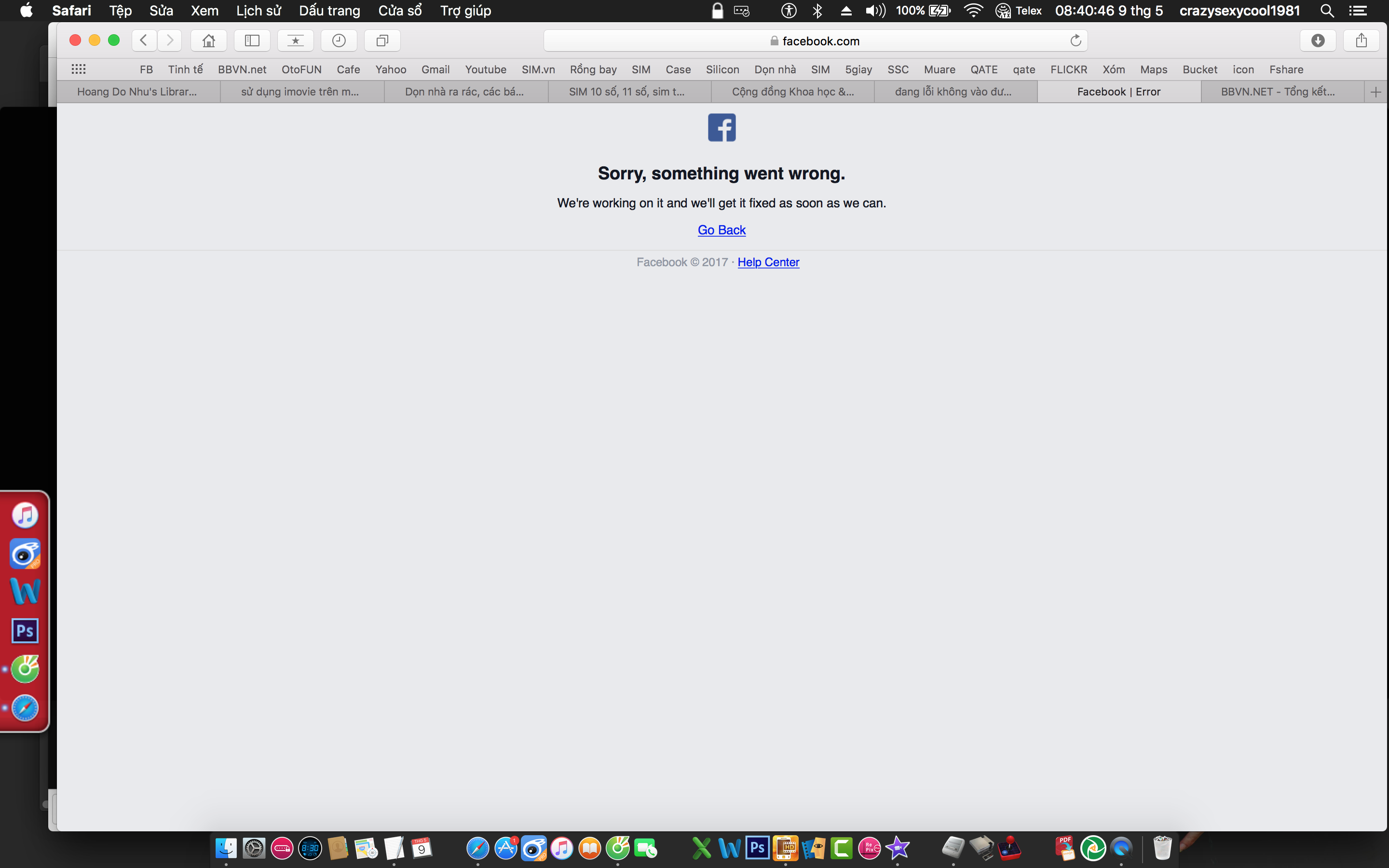Open the Sửa menu
Screen dimensions: 1389x868
pyautogui.click(x=161, y=10)
